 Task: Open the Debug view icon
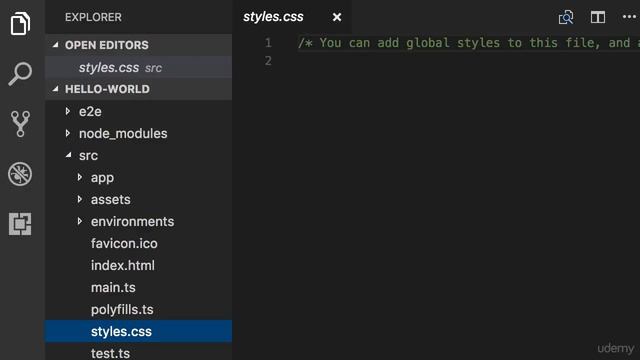(x=20, y=174)
